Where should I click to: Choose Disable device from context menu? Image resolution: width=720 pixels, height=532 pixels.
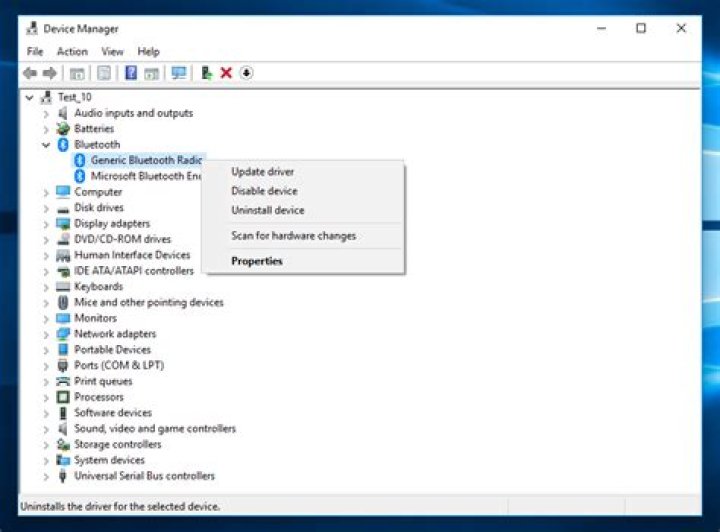pos(264,191)
